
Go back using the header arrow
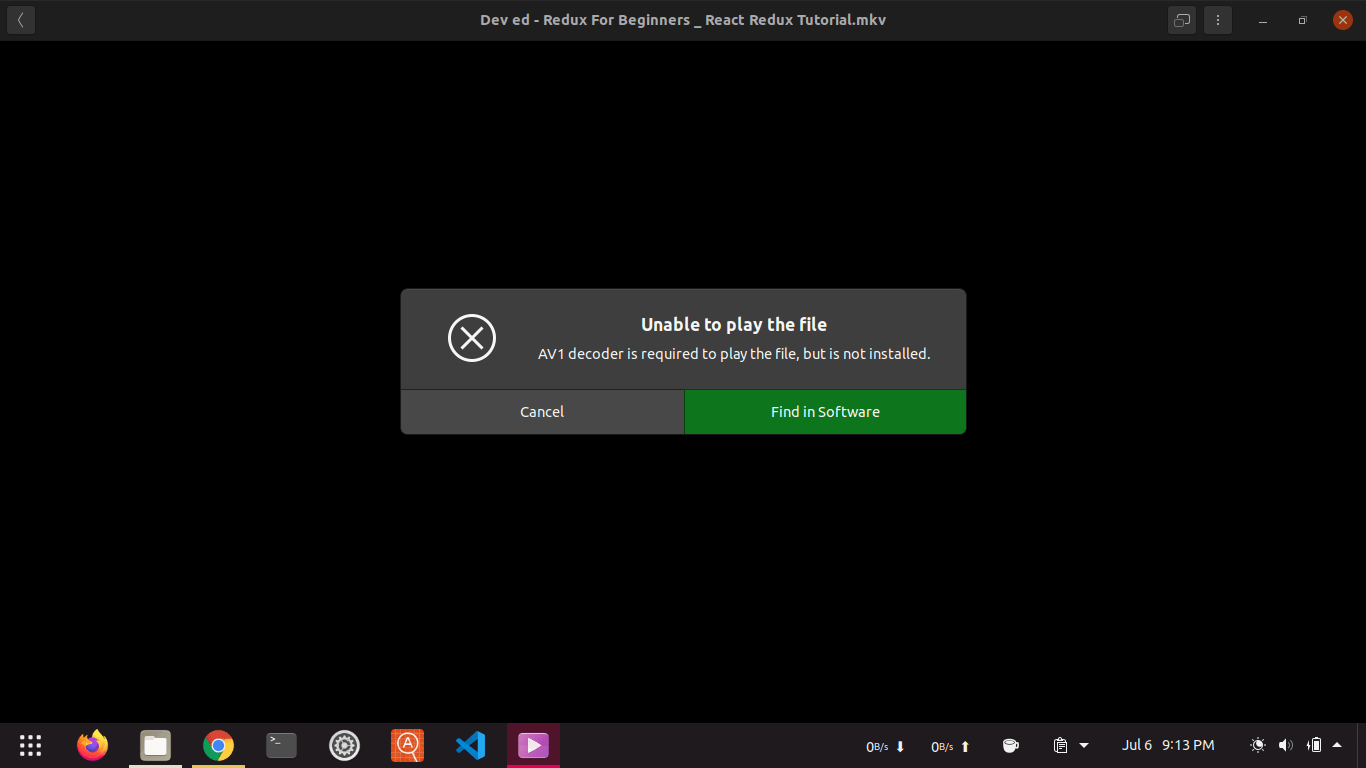point(20,20)
